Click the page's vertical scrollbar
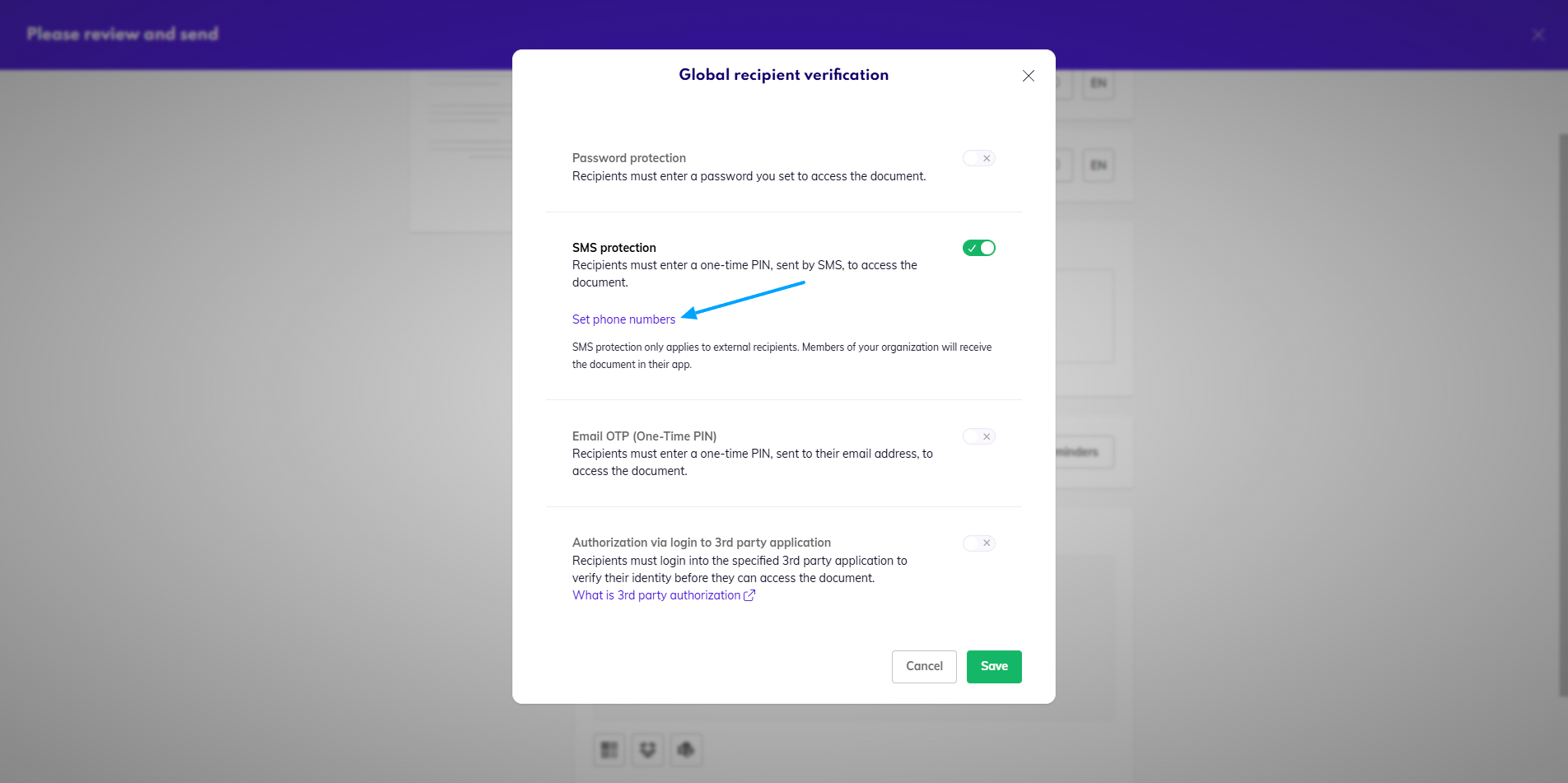1568x783 pixels. 1562,412
